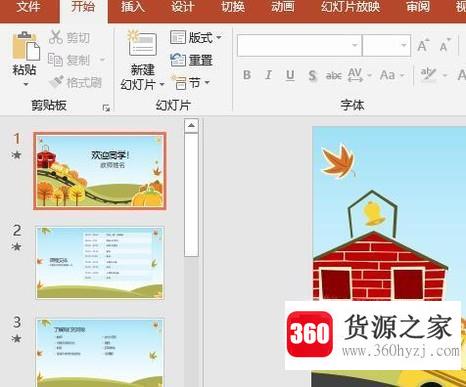Click the 格式刷 format painter
The width and height of the screenshot is (466, 387).
[76, 82]
